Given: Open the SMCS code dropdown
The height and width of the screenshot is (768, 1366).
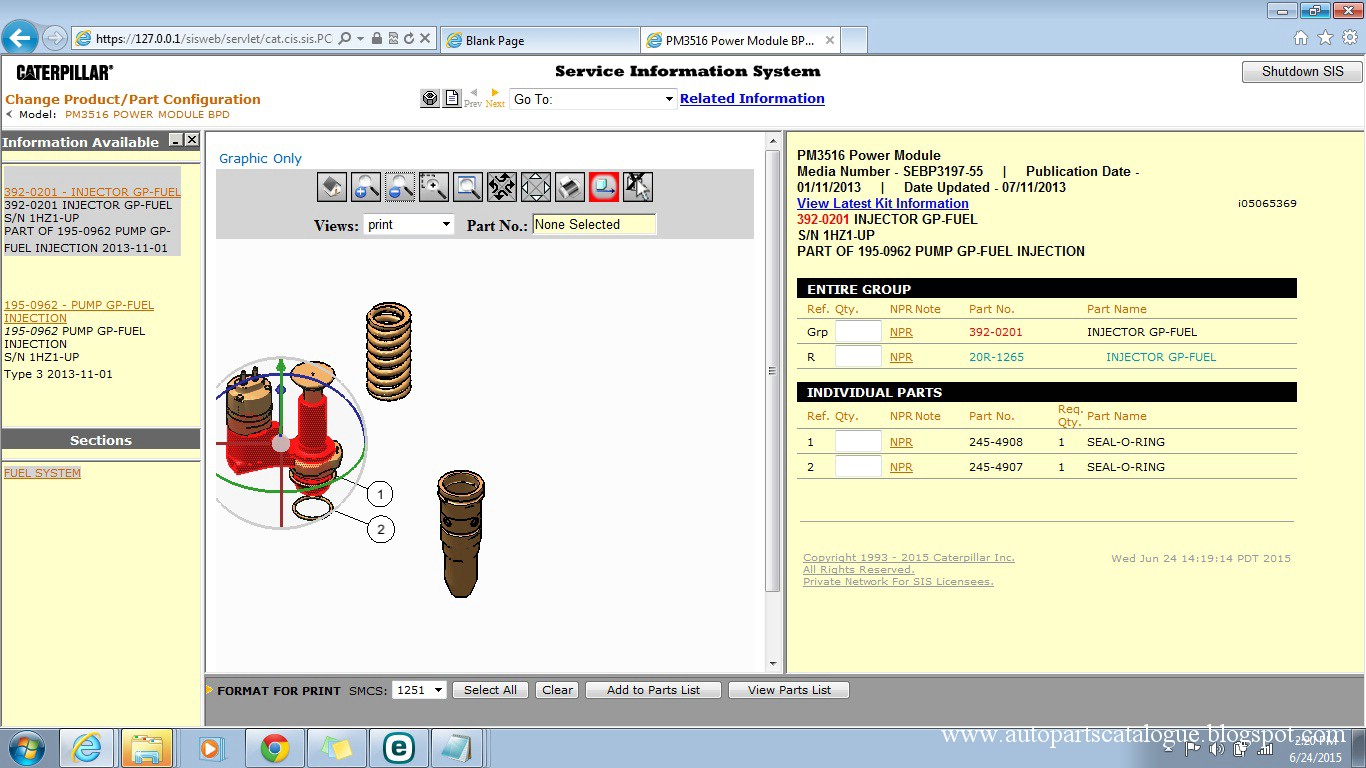Looking at the screenshot, I should (x=419, y=690).
